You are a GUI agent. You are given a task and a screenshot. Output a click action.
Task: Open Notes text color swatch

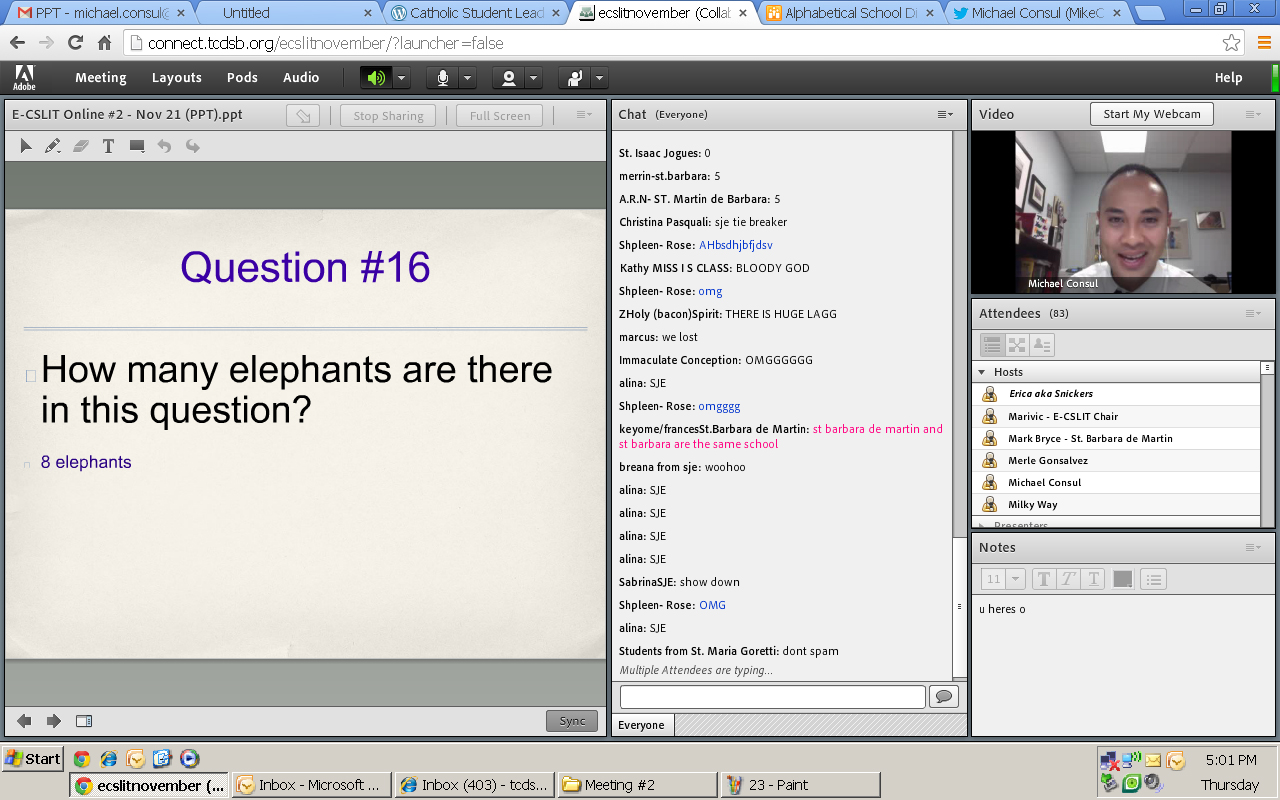[1122, 579]
